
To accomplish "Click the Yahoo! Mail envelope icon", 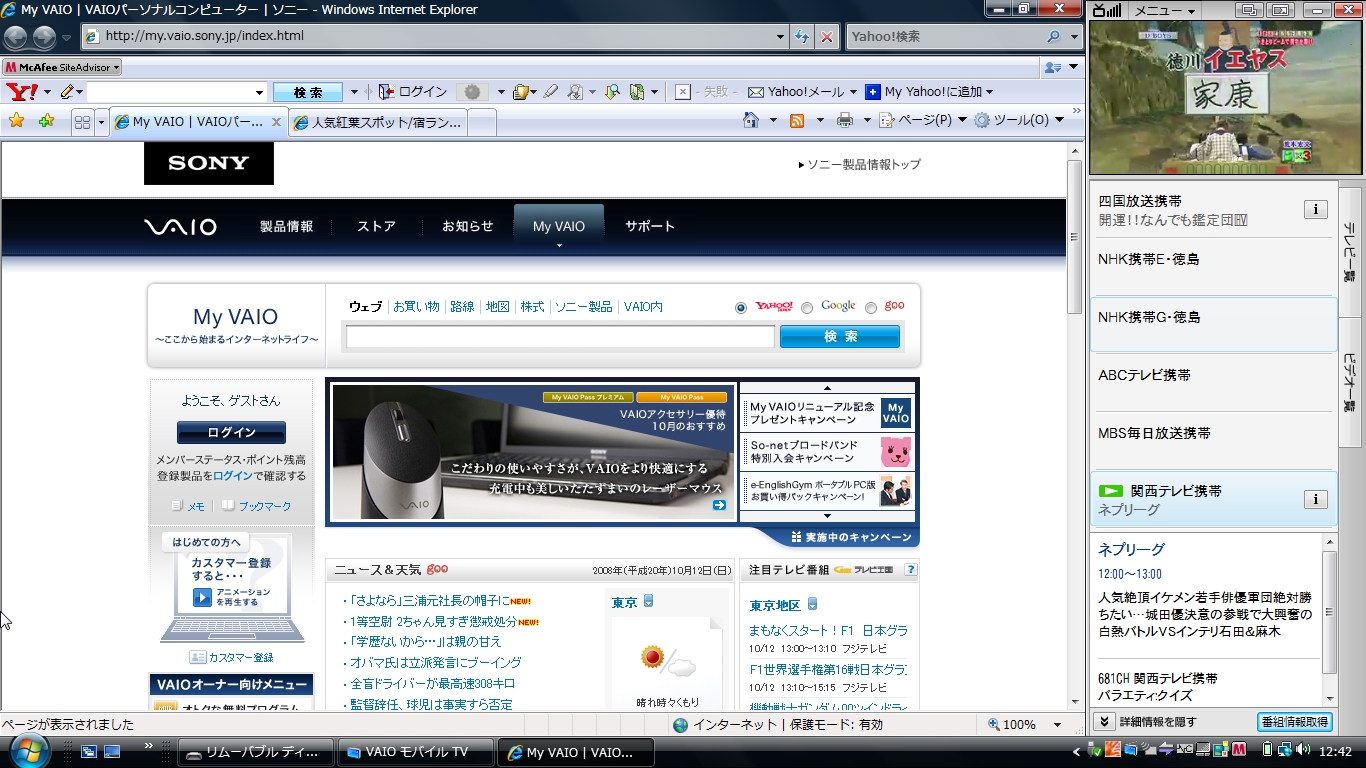I will point(756,92).
